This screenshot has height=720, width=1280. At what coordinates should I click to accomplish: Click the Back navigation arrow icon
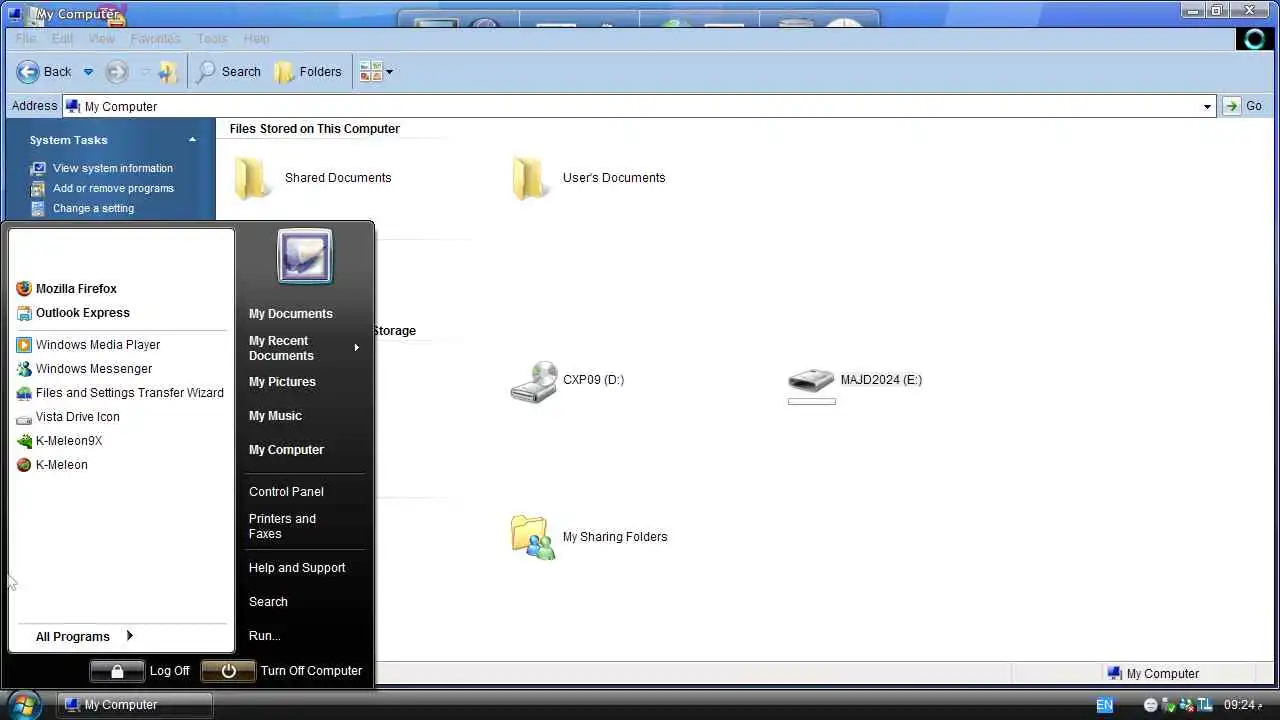tap(28, 72)
